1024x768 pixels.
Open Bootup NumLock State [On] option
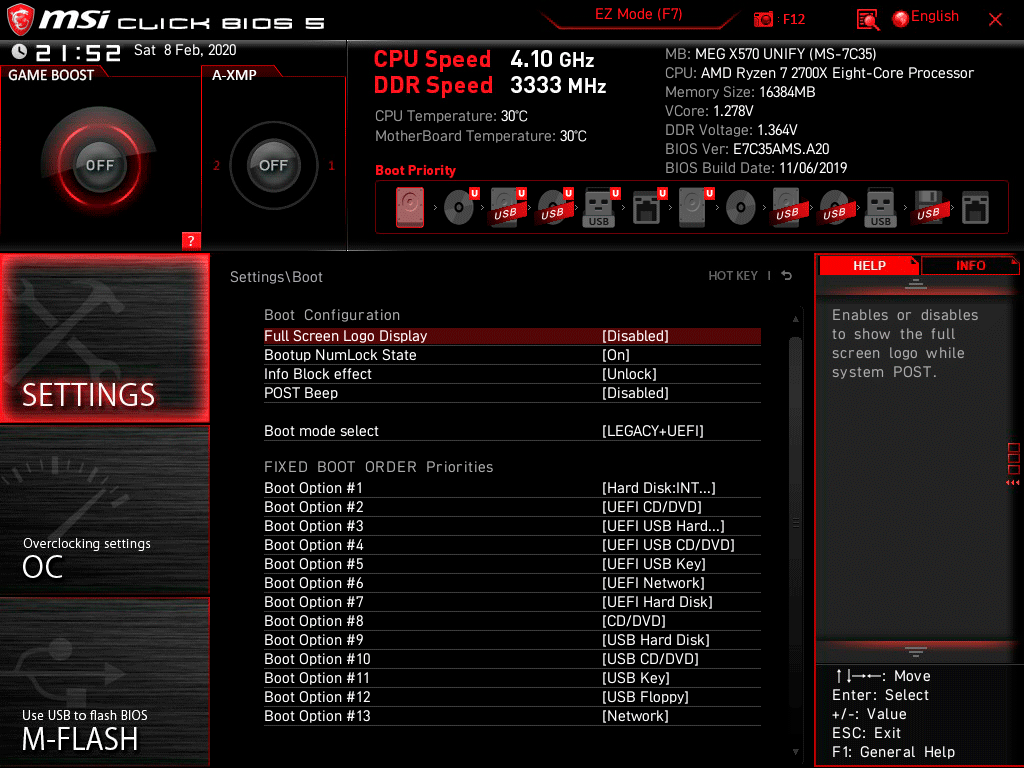click(x=615, y=355)
